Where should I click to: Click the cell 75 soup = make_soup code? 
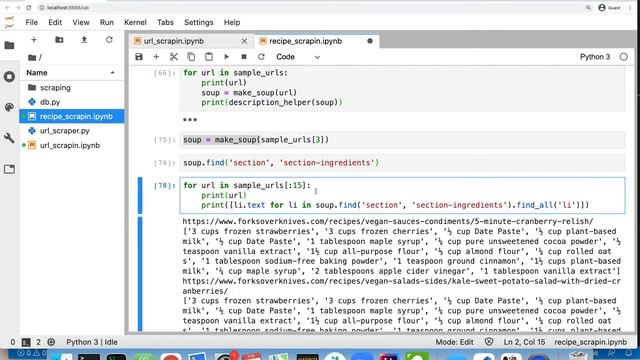point(402,140)
